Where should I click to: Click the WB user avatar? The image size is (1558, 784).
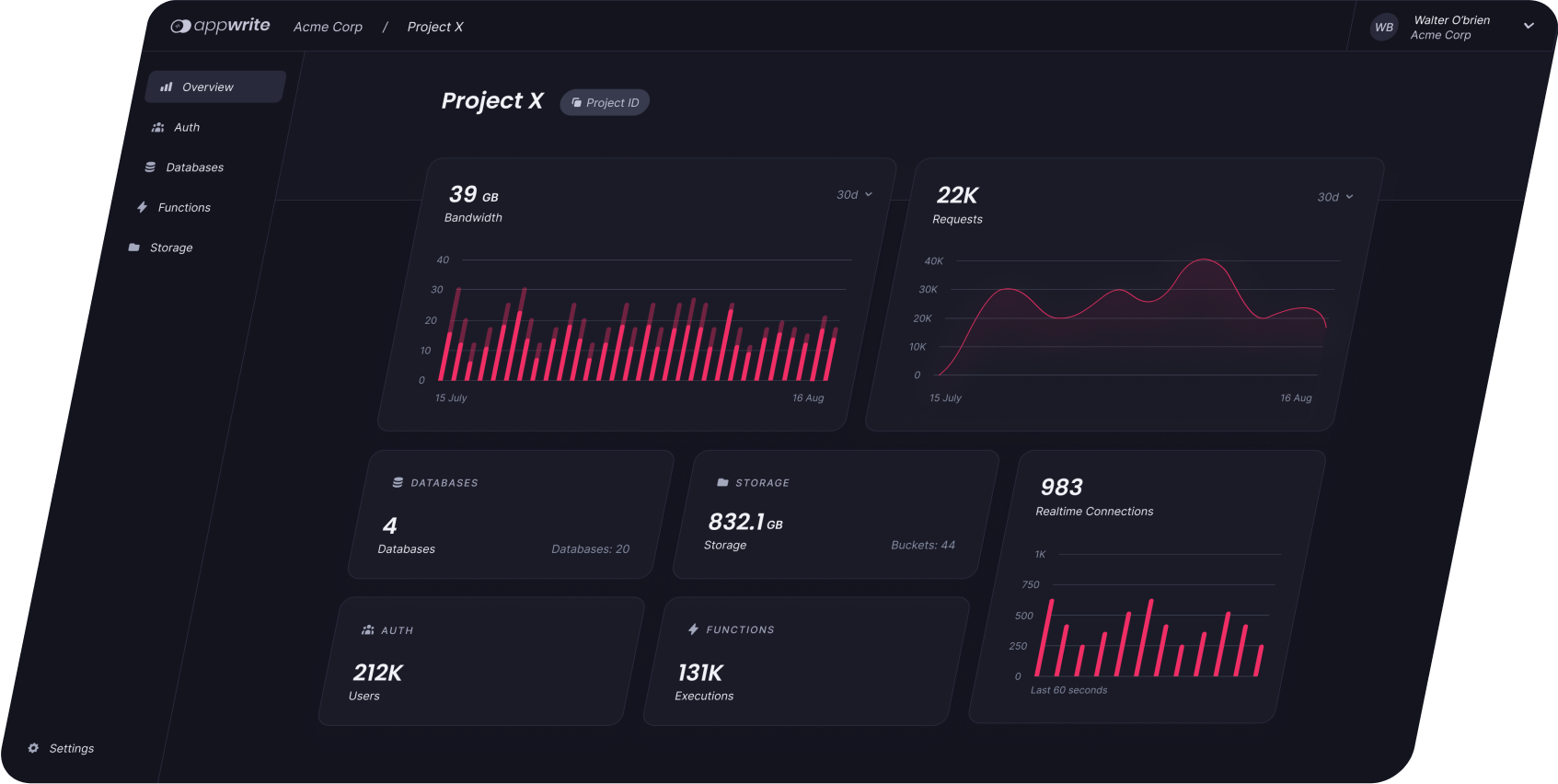1384,28
